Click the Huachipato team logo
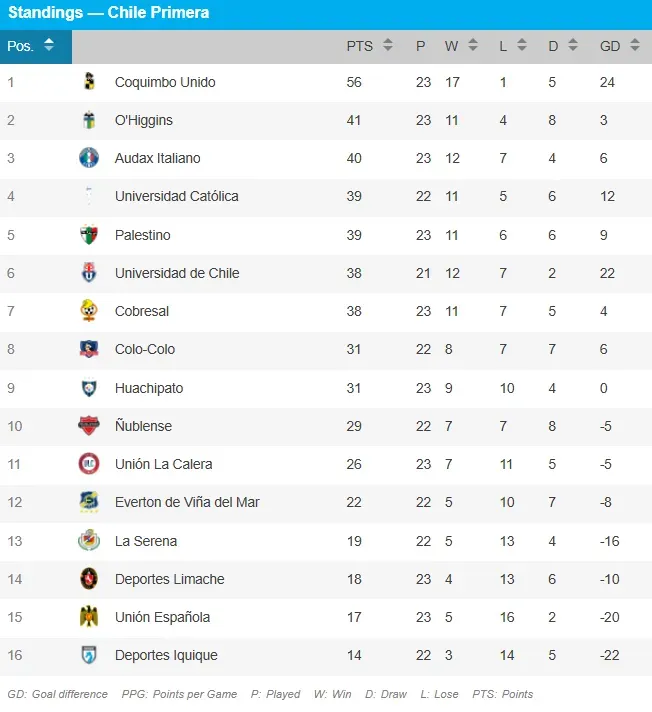This screenshot has width=652, height=712. point(89,388)
